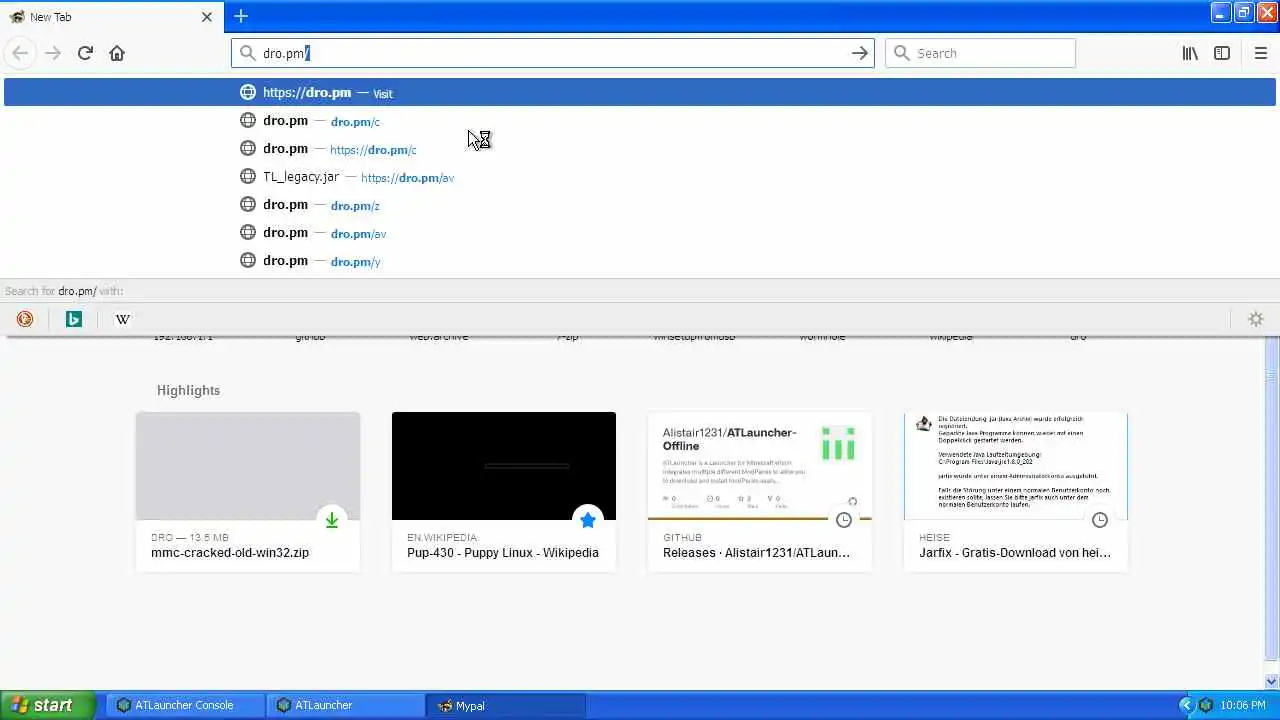
Task: Click the Search box in toolbar
Action: point(980,53)
